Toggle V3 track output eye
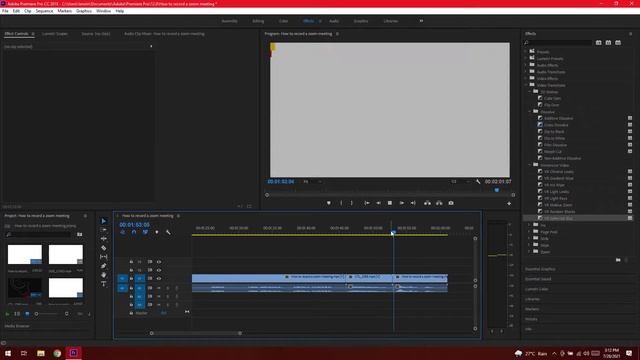The height and width of the screenshot is (360, 640). (x=159, y=262)
